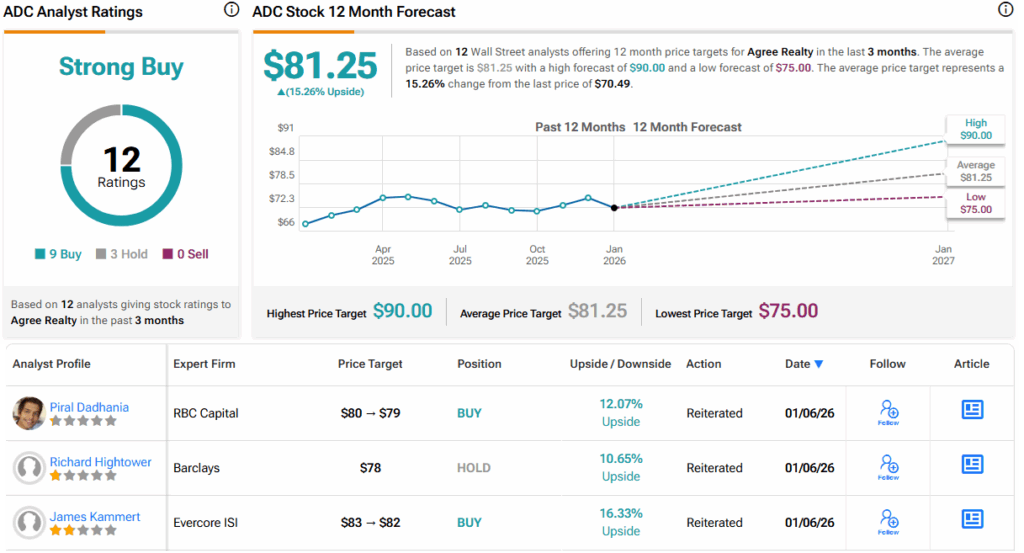Screen dimensions: 1024x553
Task: Click the Jan 2026 chart data point
Action: [614, 207]
